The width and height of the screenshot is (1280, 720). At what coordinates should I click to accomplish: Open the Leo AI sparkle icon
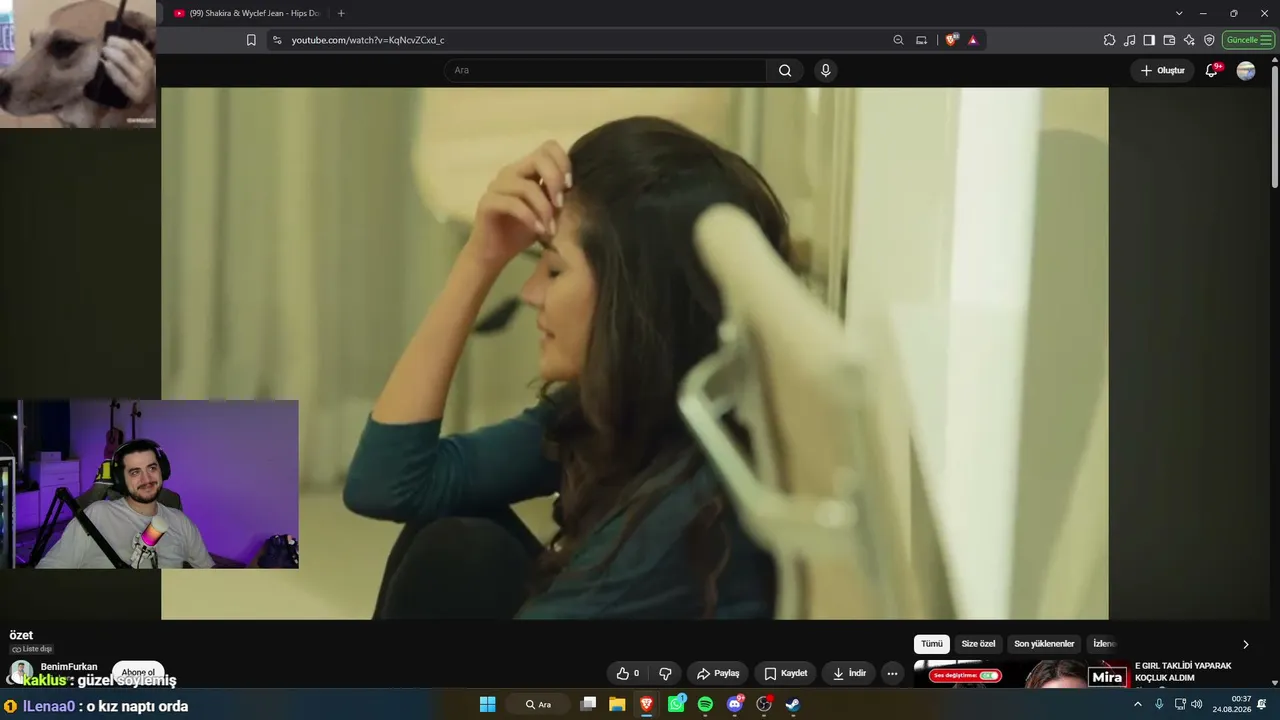click(1189, 40)
